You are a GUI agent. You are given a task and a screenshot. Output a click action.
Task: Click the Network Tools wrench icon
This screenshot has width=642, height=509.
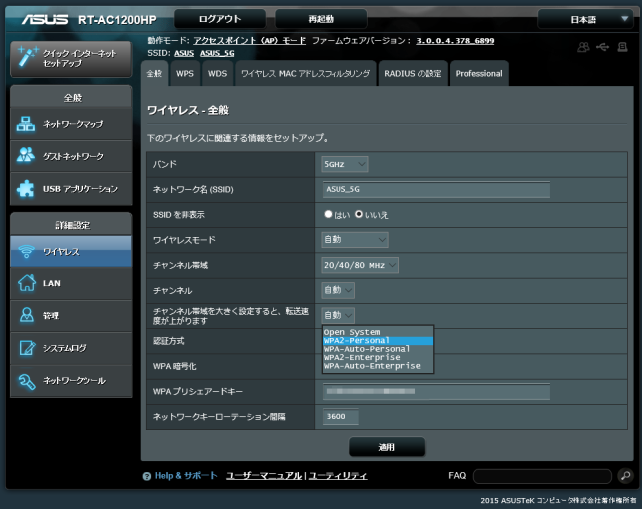click(x=27, y=381)
